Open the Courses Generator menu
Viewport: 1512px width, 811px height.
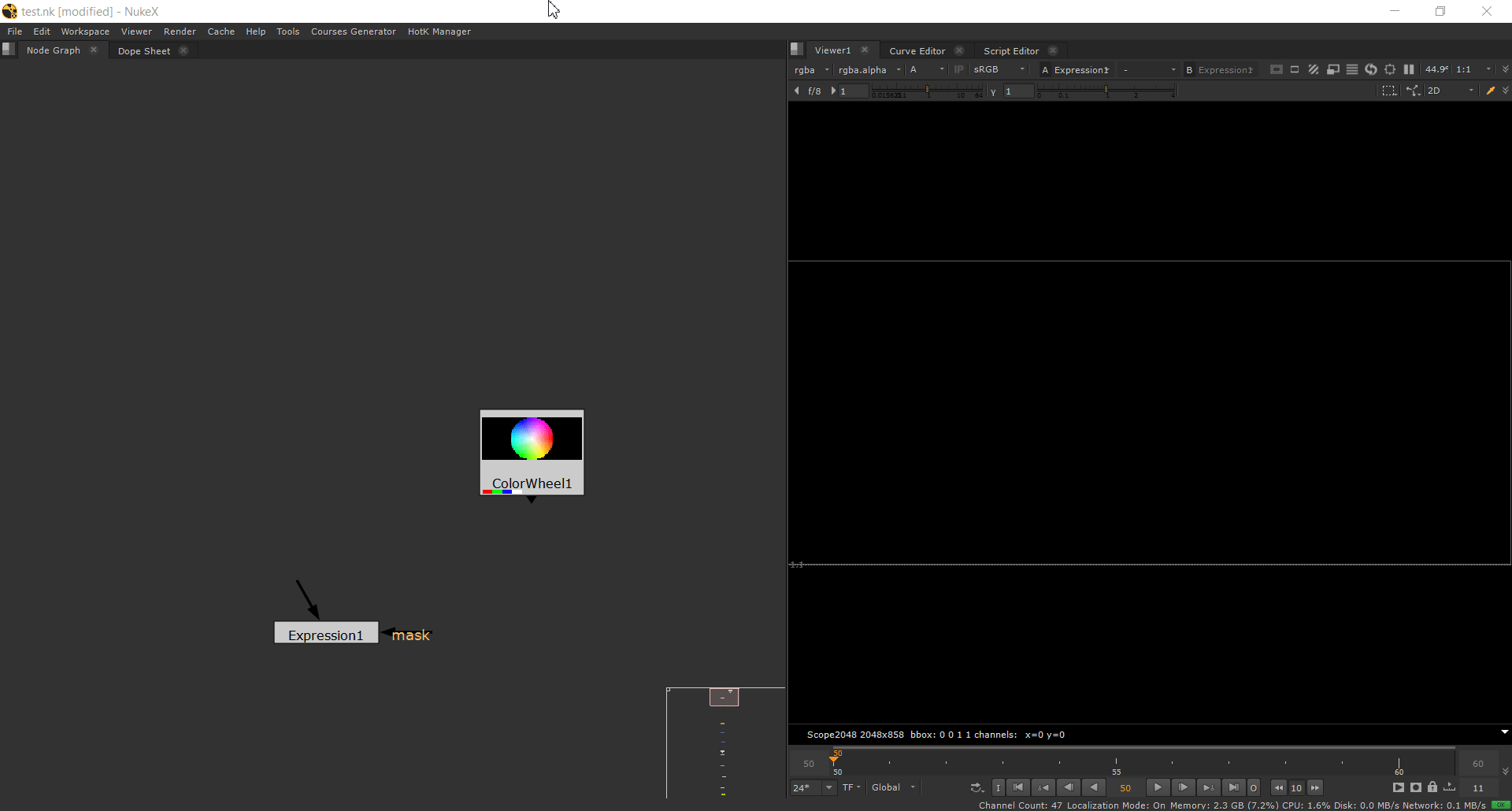353,31
